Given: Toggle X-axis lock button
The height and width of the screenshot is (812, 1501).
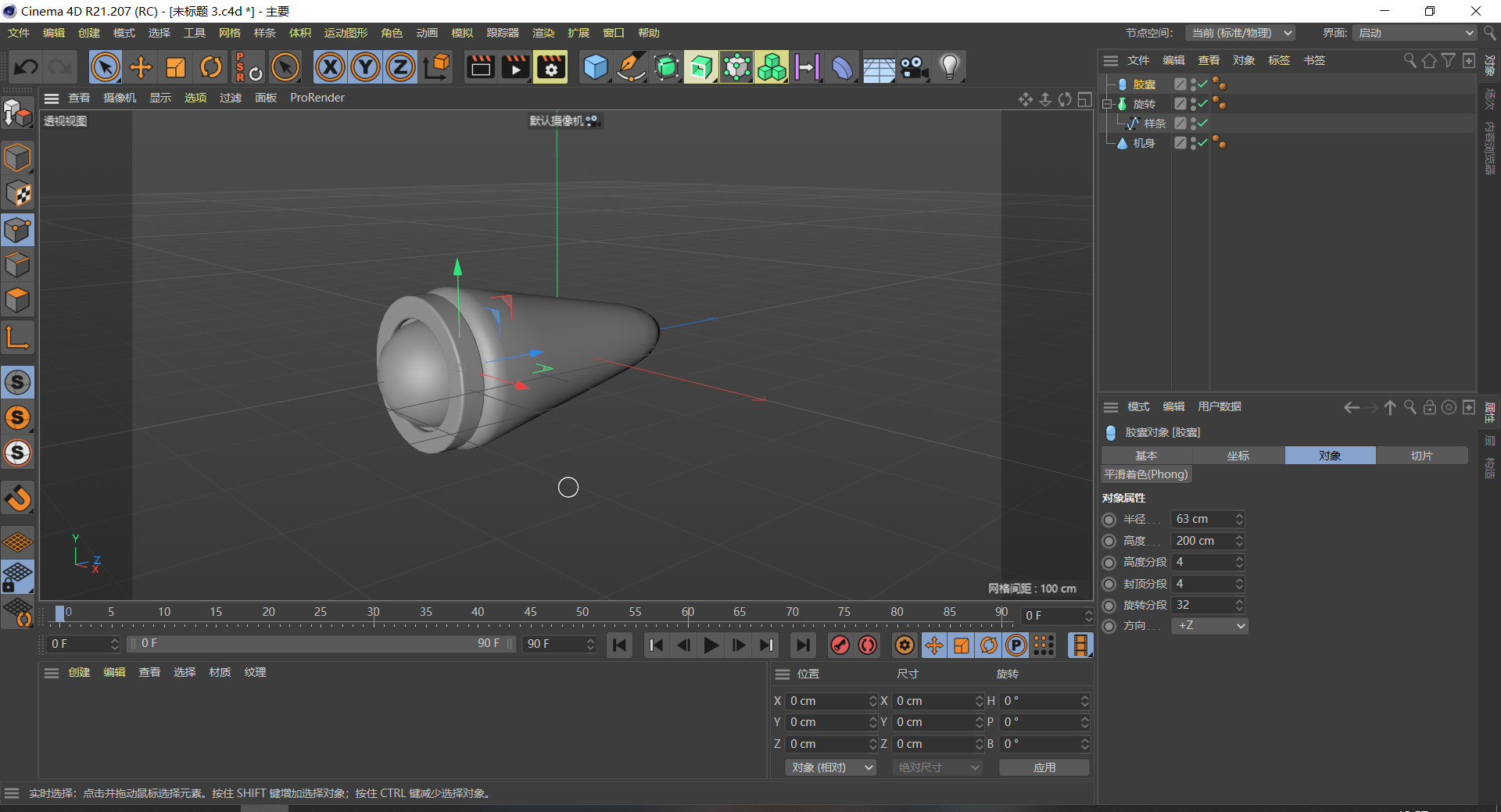Looking at the screenshot, I should (330, 68).
